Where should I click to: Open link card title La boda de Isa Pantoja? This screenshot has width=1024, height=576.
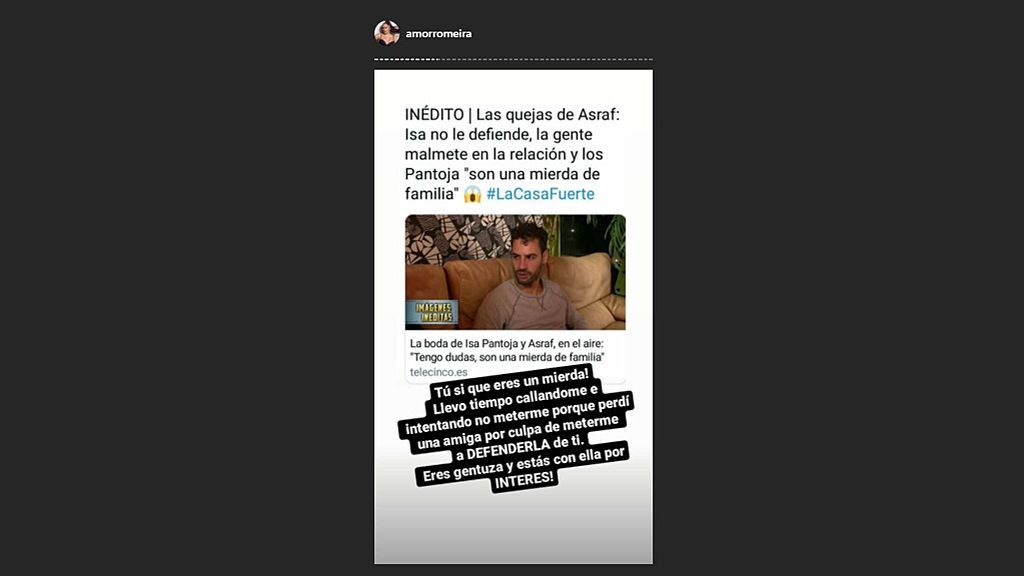point(507,350)
